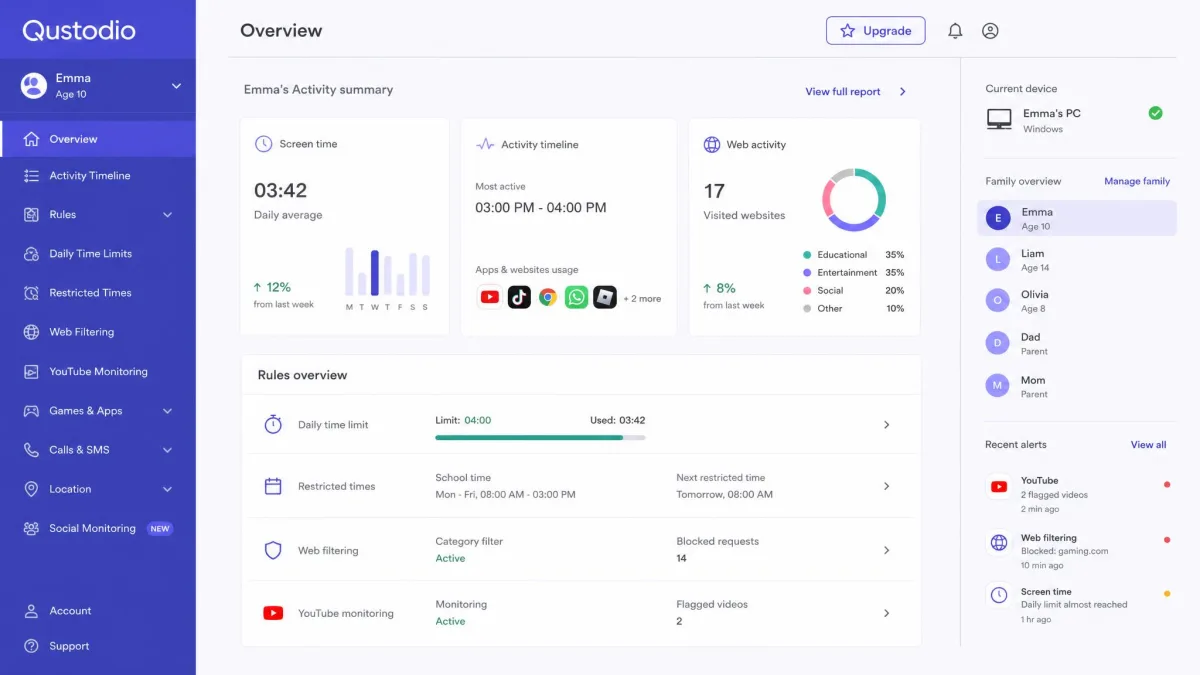Click the Upgrade button
Viewport: 1200px width, 675px height.
(876, 31)
